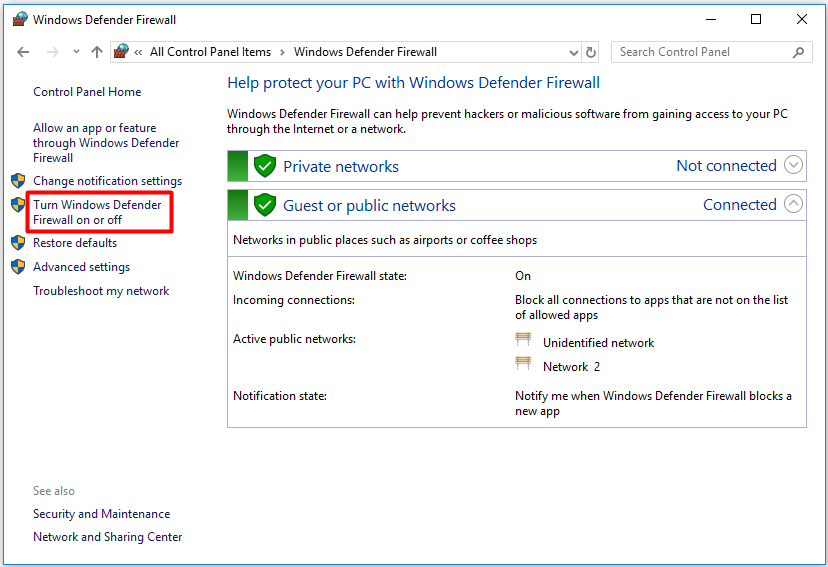Open the address bar history dropdown
The image size is (828, 567).
pos(573,52)
